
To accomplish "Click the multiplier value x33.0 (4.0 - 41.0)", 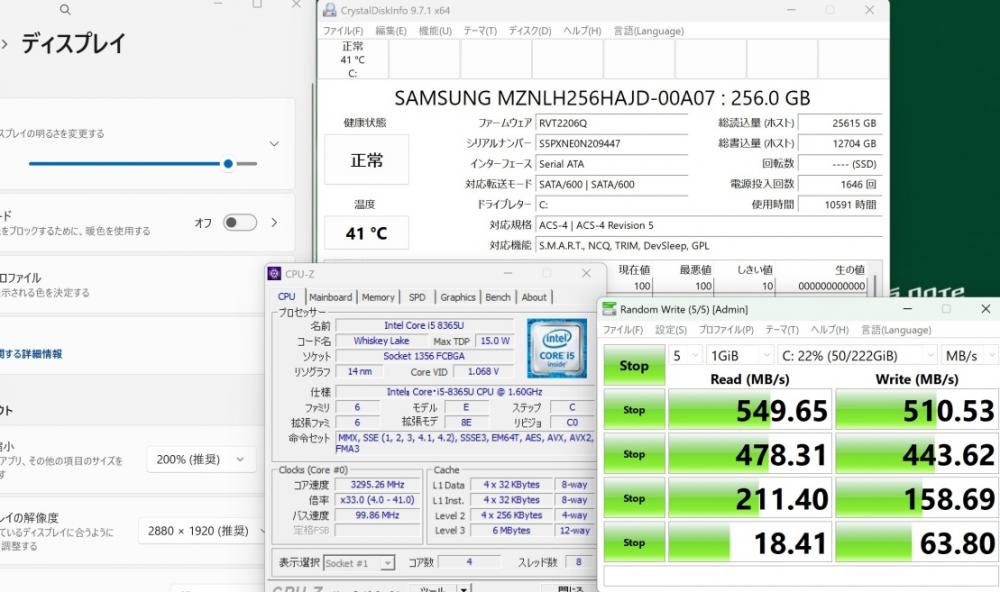I will tap(377, 500).
